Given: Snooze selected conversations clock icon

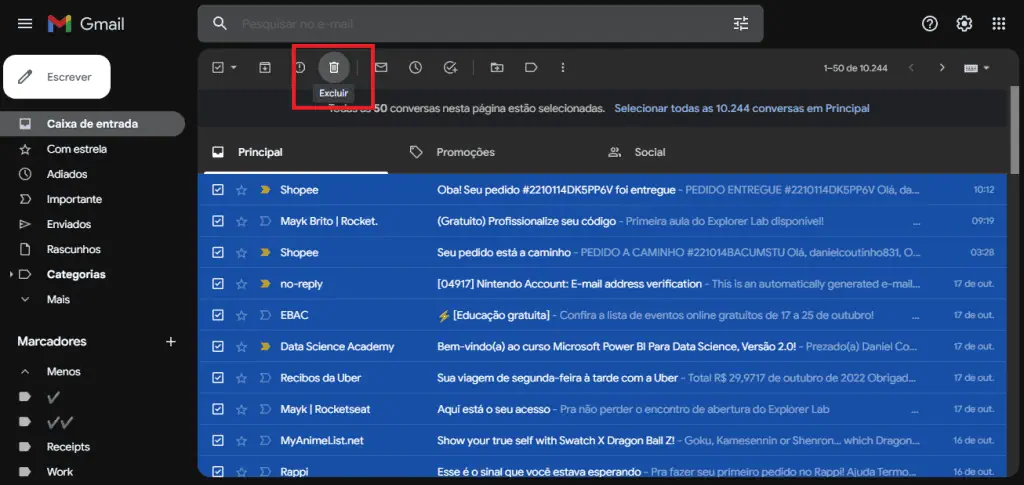Looking at the screenshot, I should [415, 67].
